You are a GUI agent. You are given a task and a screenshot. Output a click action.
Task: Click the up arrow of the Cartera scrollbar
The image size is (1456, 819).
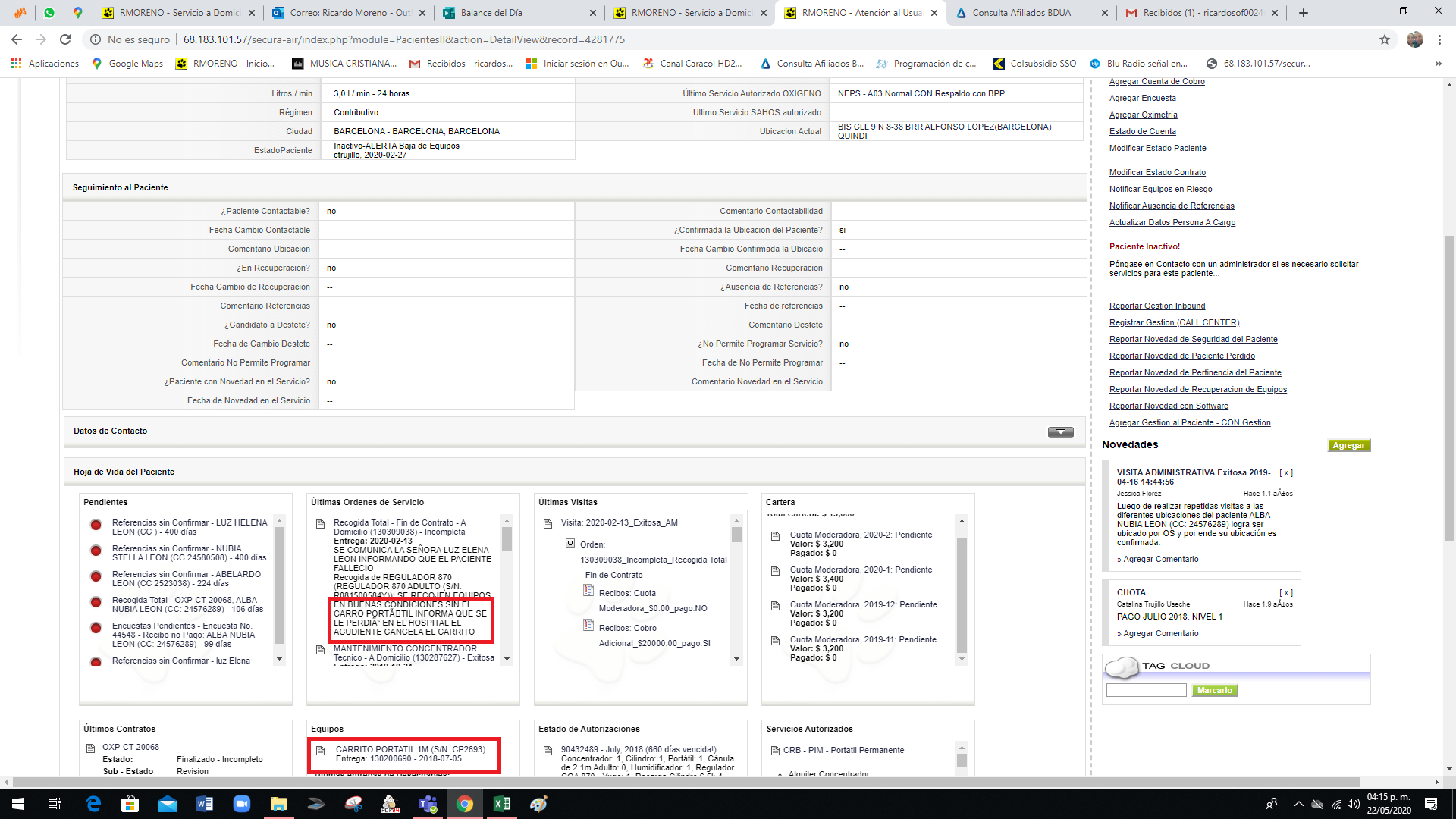tap(962, 521)
